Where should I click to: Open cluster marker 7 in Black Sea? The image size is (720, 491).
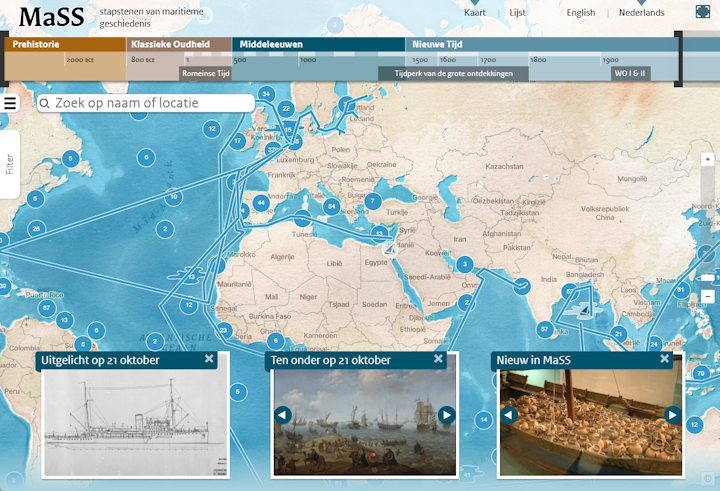[373, 201]
